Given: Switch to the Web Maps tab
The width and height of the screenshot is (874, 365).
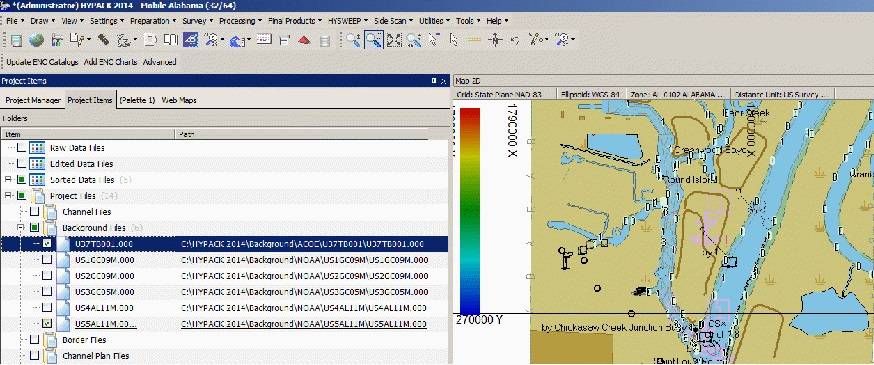Looking at the screenshot, I should 178,100.
